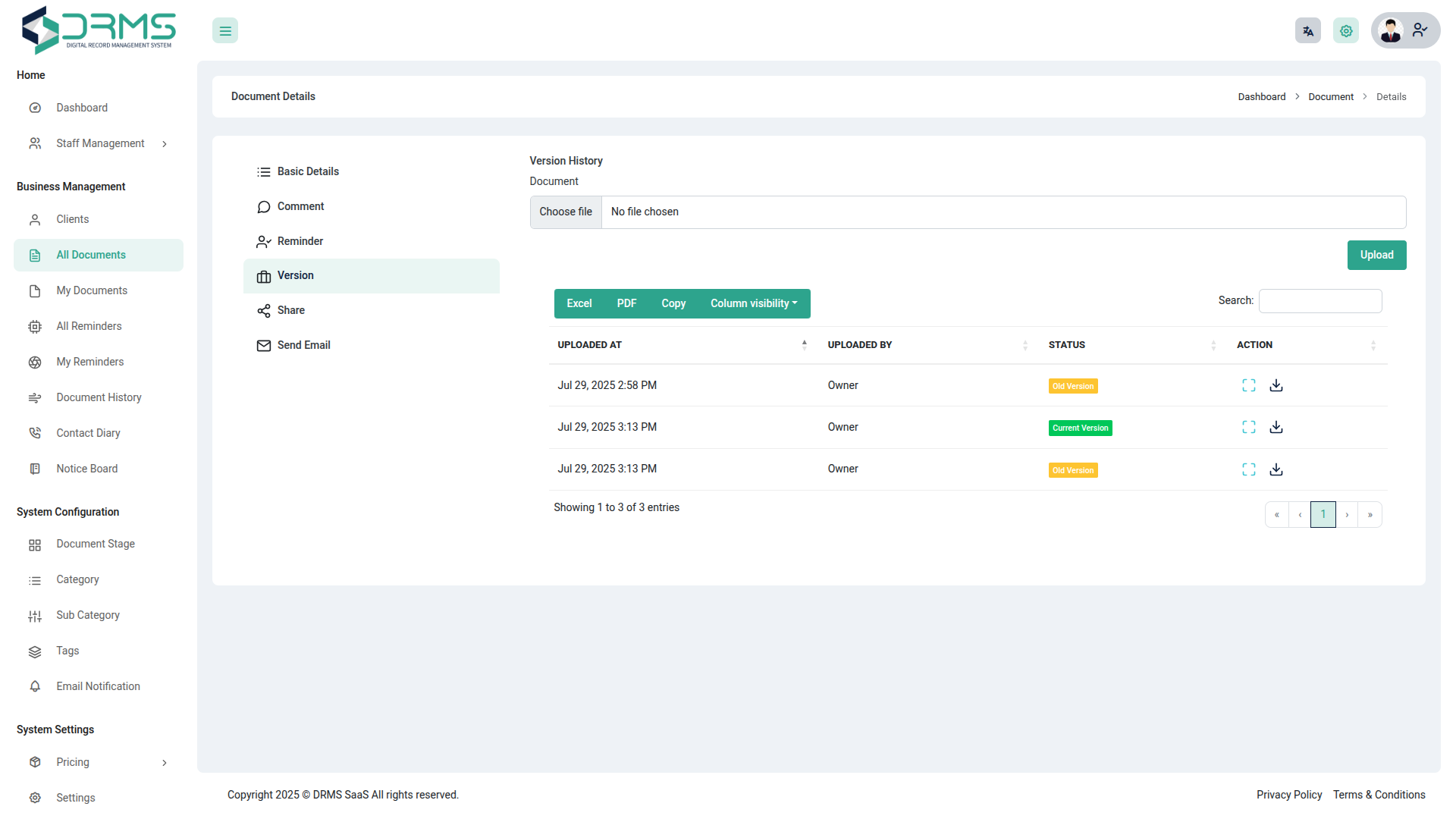This screenshot has width=1456, height=819.
Task: Preview the first Old Version entry
Action: tap(1248, 385)
